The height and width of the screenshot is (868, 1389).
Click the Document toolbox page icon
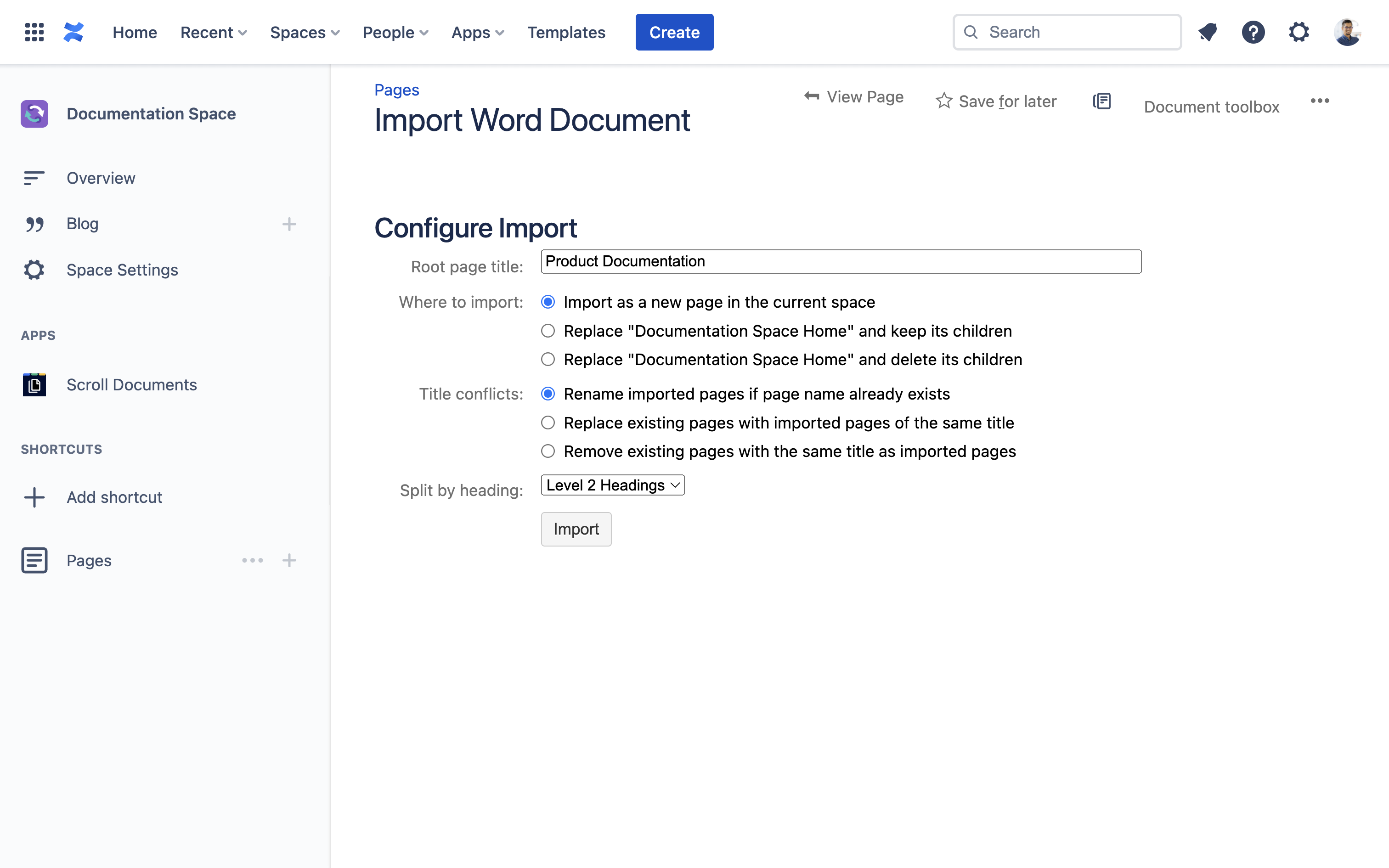click(x=1101, y=101)
